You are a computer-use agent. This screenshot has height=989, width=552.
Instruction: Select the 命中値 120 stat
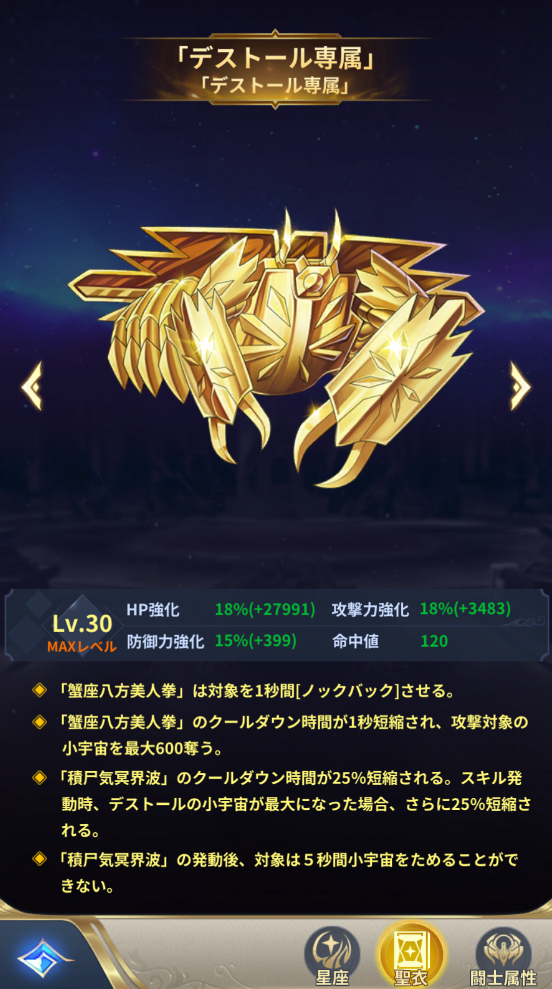tap(390, 641)
